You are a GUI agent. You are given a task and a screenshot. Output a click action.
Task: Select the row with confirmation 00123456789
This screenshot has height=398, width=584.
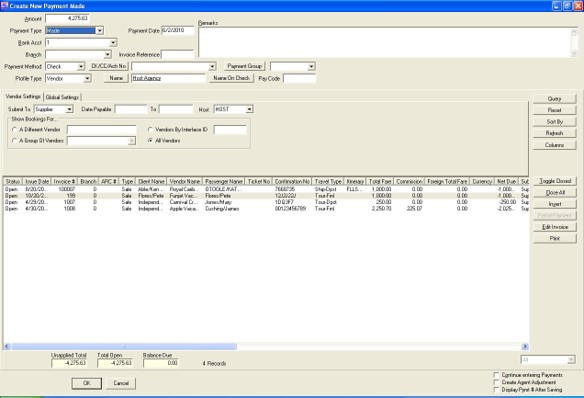click(x=266, y=209)
